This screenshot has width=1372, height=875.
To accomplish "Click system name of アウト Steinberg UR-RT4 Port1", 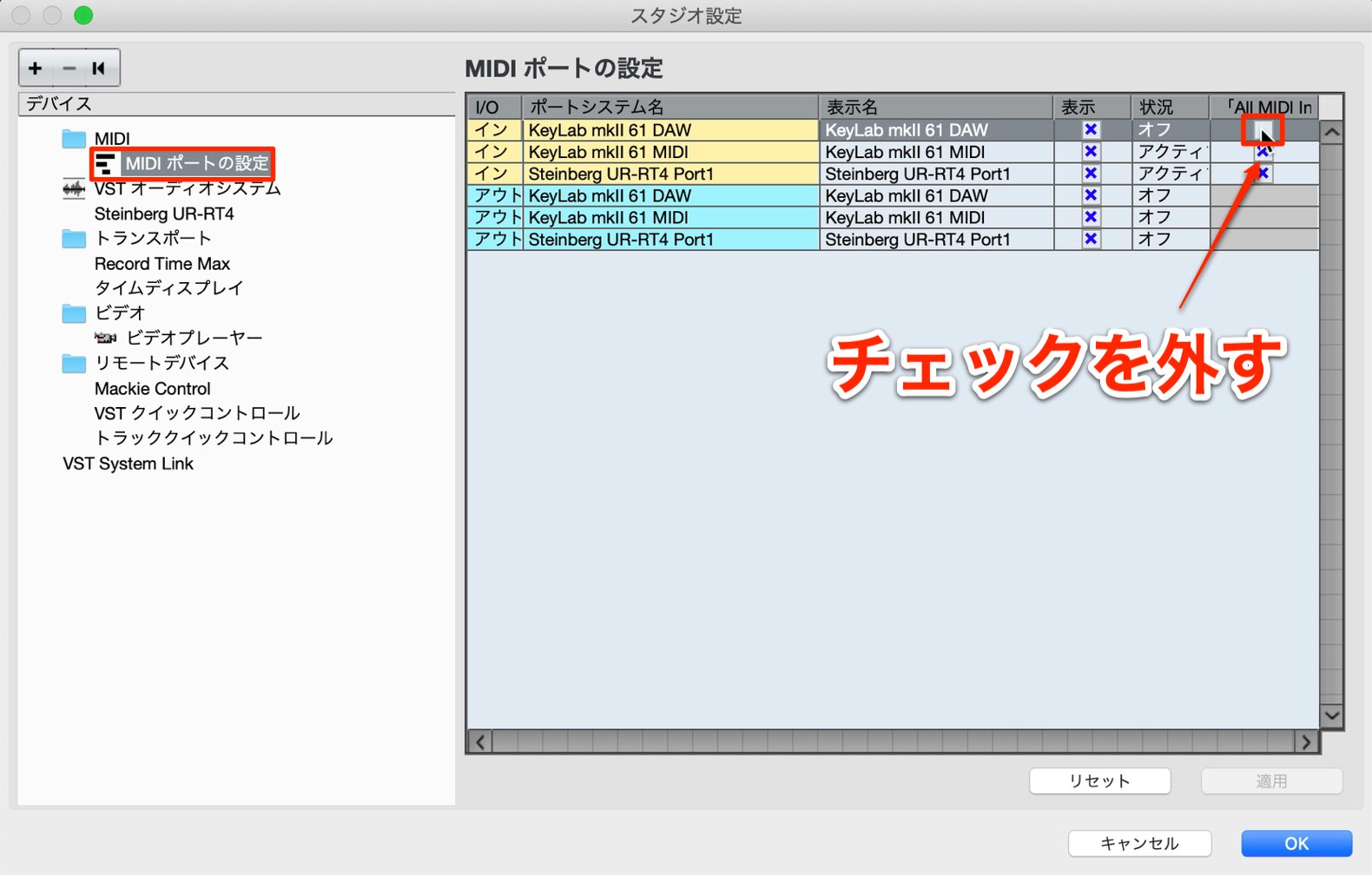I will point(671,239).
